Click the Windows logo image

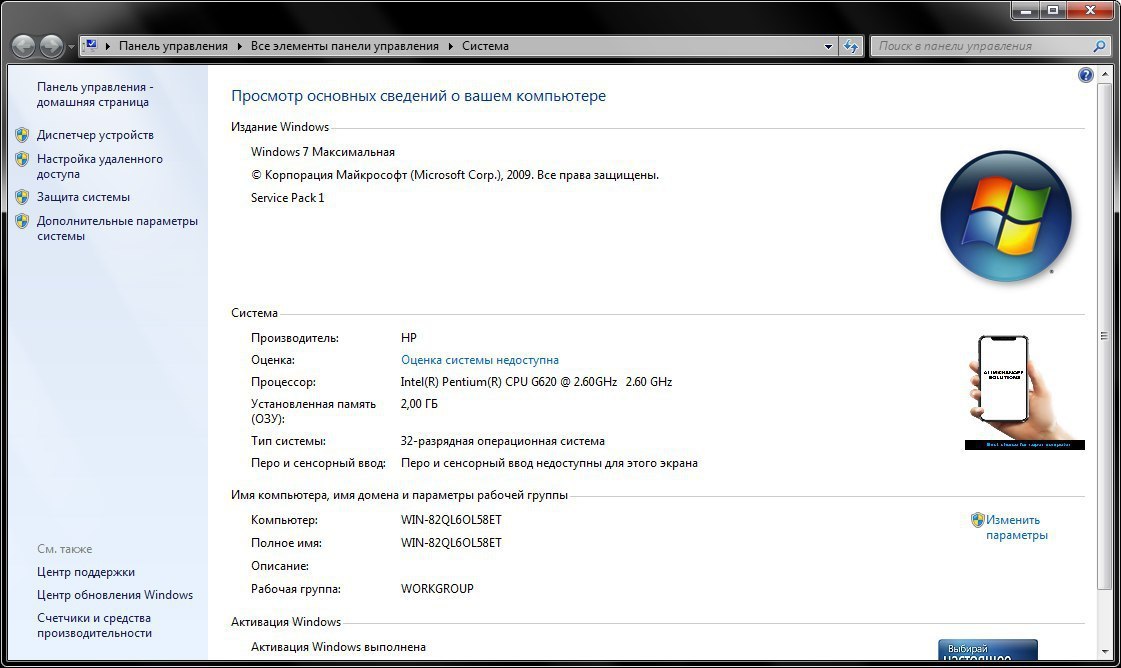pyautogui.click(x=1006, y=216)
